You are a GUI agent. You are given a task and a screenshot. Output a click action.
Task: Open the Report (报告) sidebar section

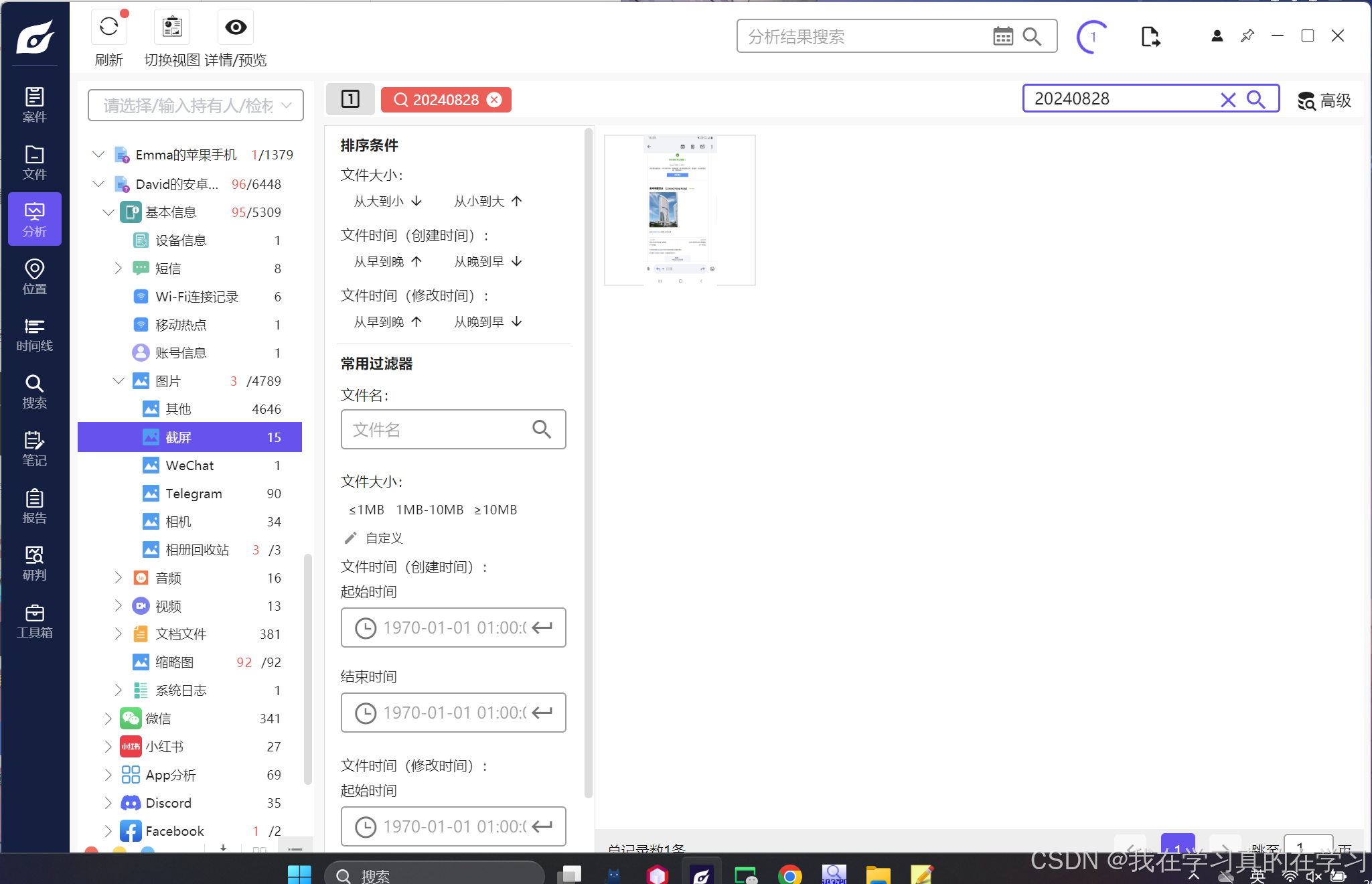tap(35, 506)
